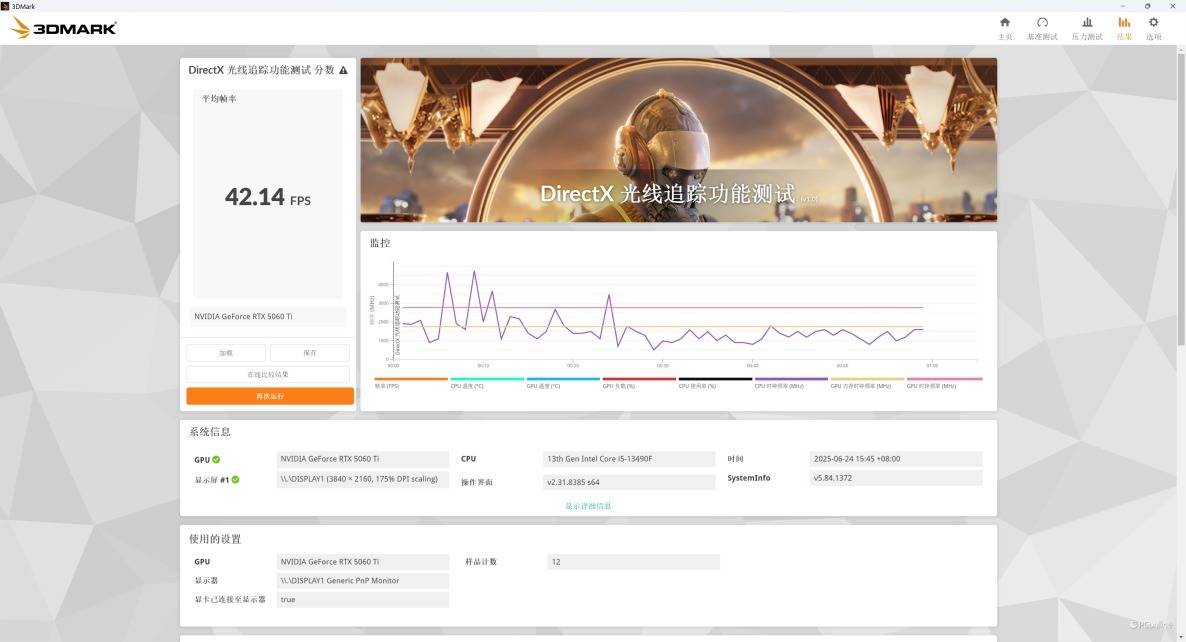Go to the 主页 home icon
The width and height of the screenshot is (1186, 642).
pyautogui.click(x=1005, y=23)
